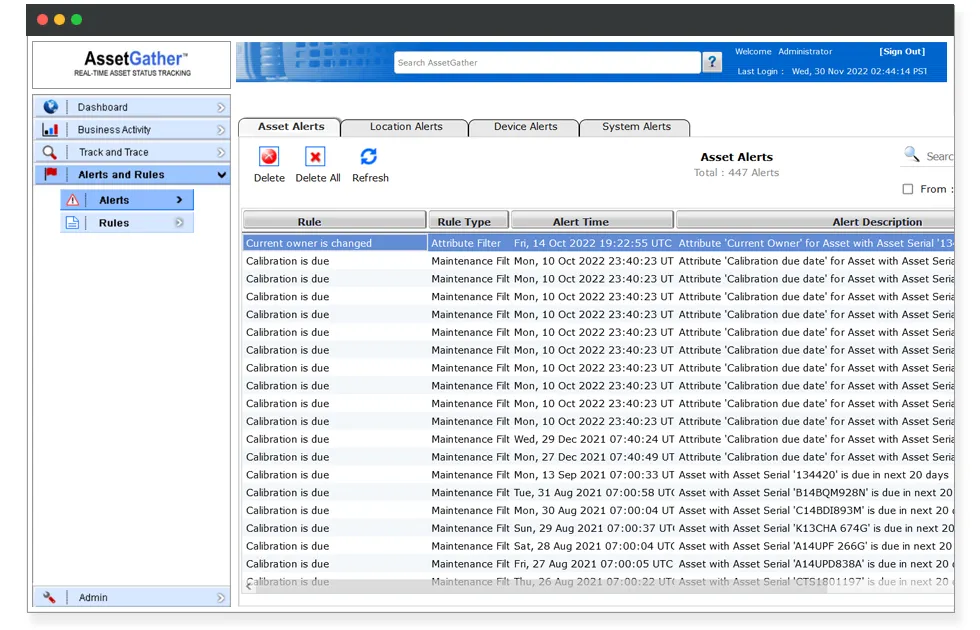
Task: Click the 'Total : 447 Alerts' text
Action: tap(736, 172)
